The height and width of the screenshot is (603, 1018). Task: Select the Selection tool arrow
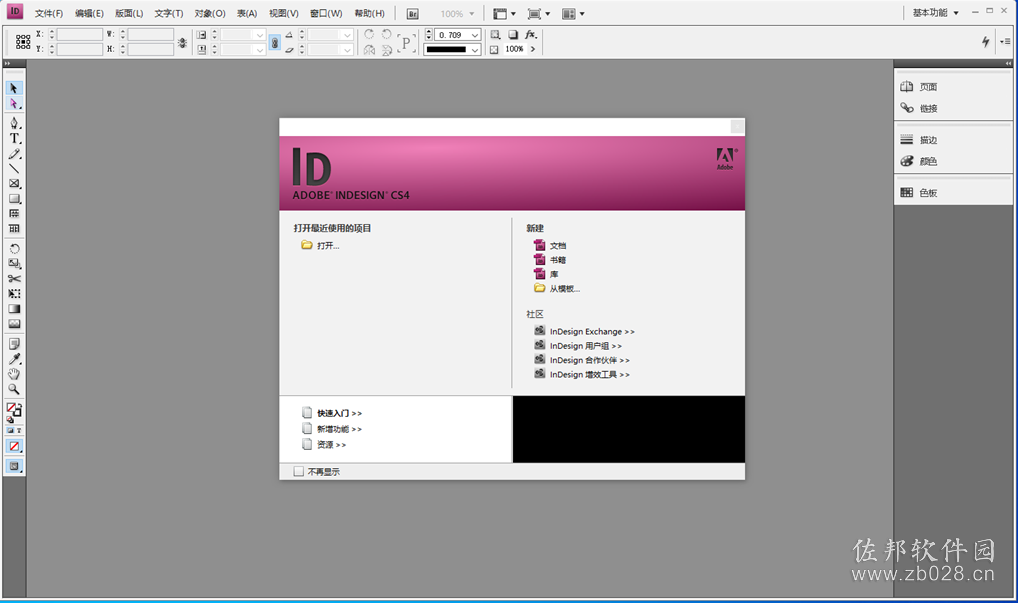[14, 88]
